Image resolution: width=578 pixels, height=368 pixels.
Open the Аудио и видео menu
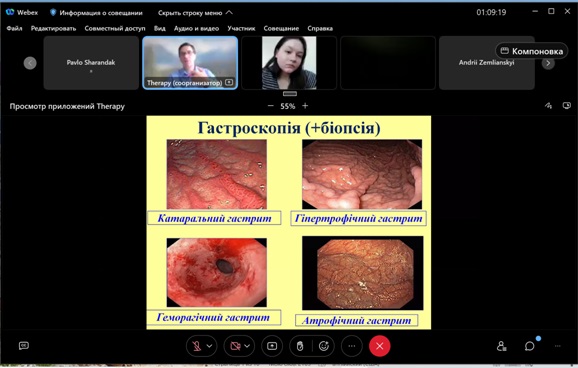196,28
